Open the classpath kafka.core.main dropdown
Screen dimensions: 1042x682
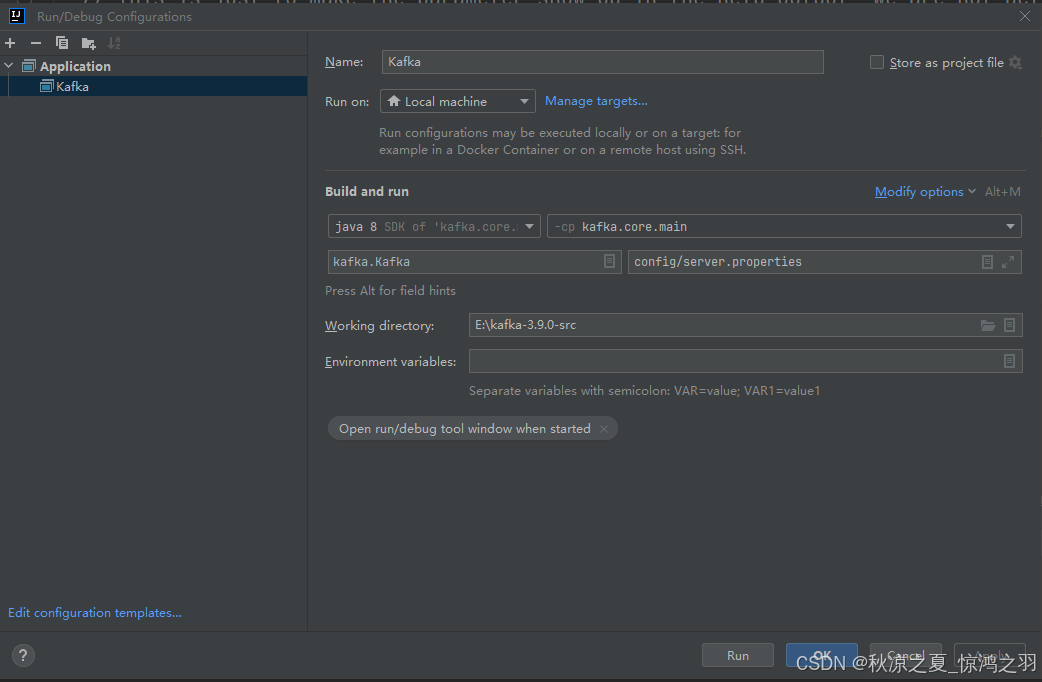[x=784, y=227]
